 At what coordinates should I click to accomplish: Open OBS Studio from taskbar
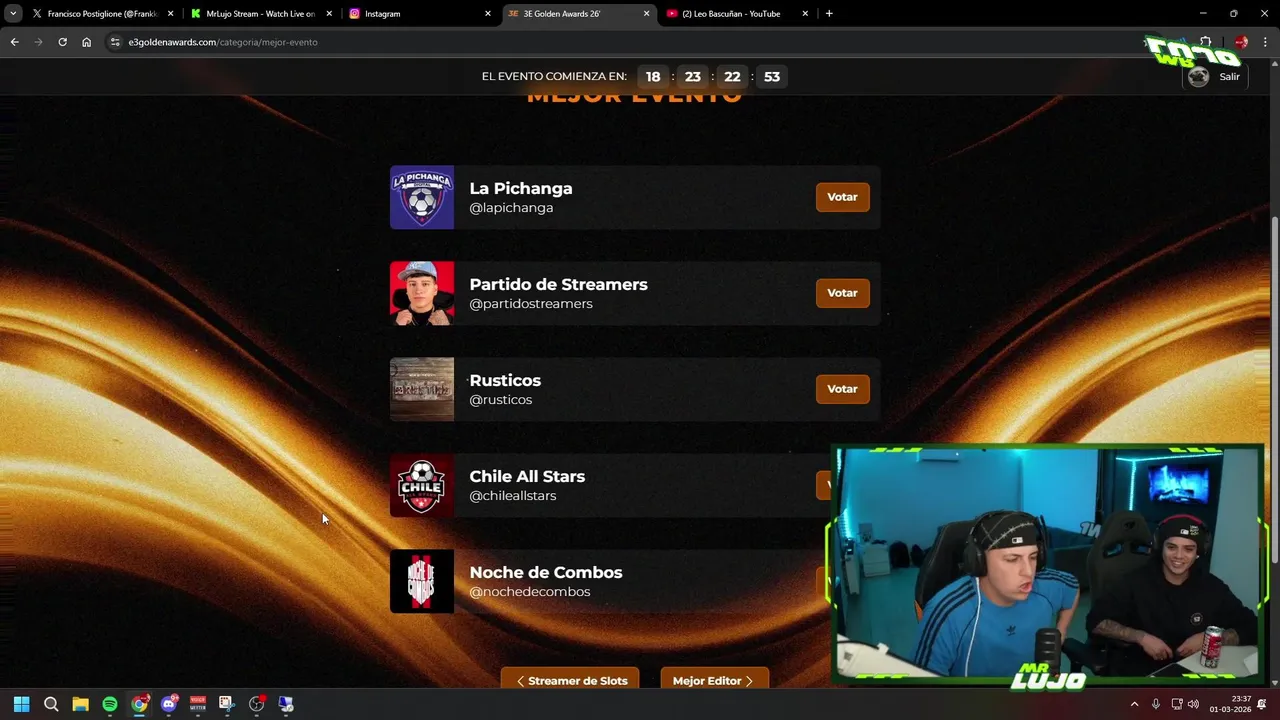click(257, 704)
